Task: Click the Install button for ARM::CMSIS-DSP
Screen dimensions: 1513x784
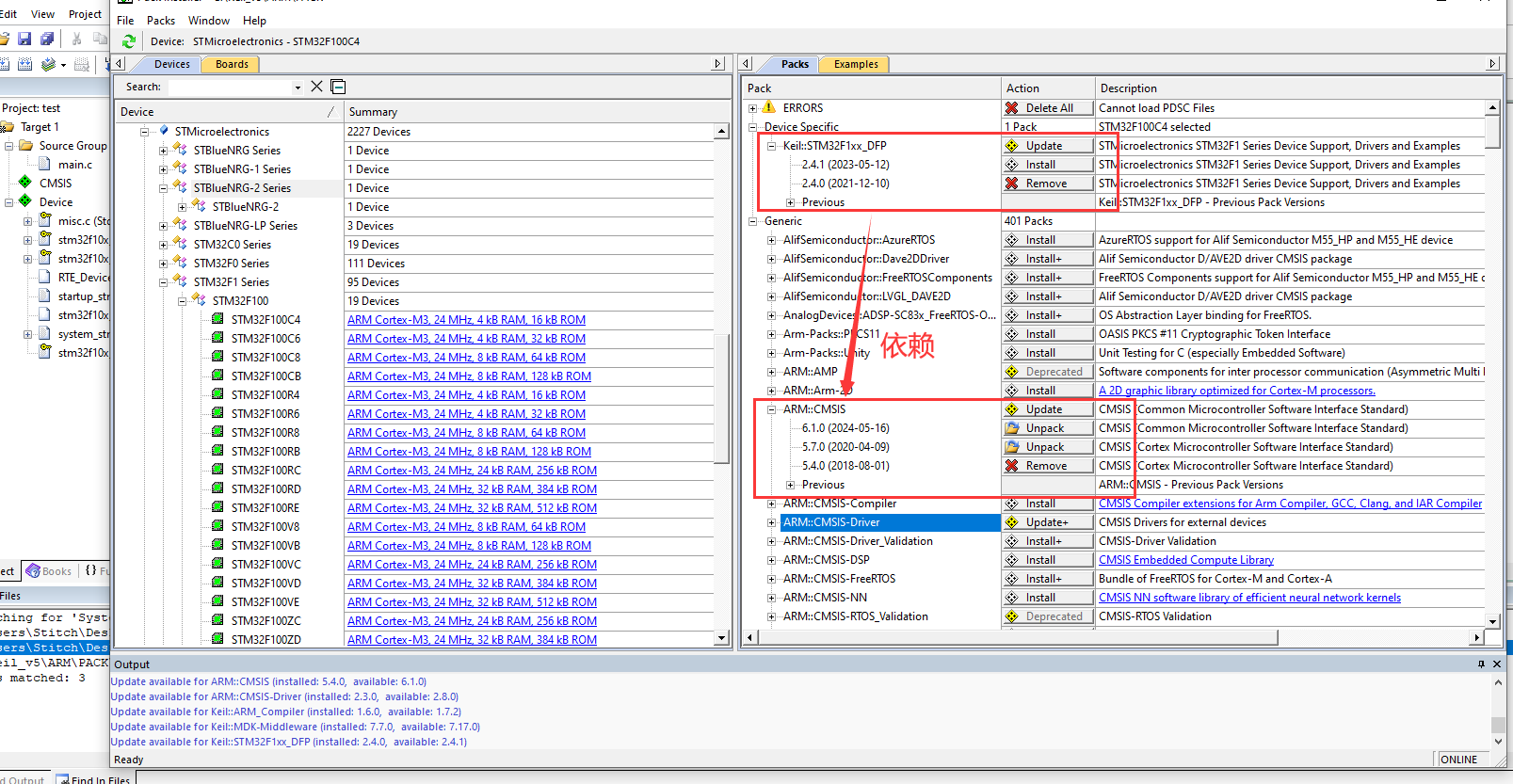Action: (x=1048, y=560)
